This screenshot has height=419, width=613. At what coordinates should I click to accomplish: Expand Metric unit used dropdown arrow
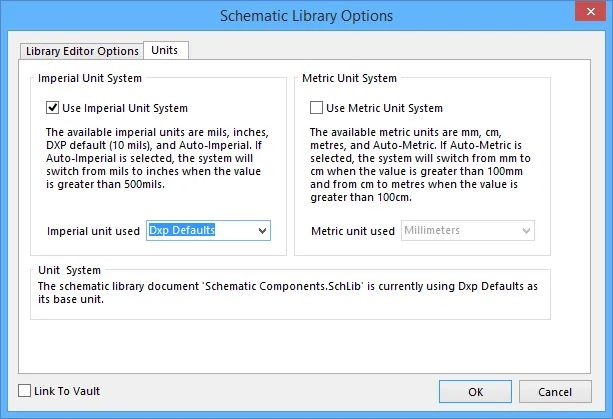(526, 231)
